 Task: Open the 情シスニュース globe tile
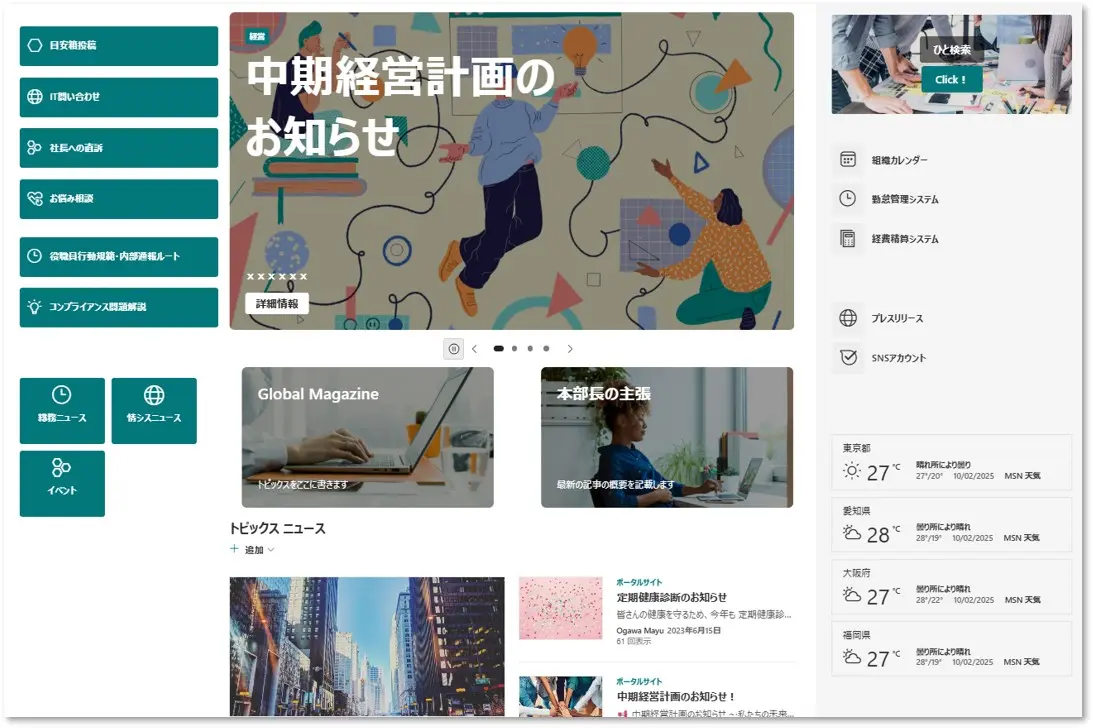pos(154,411)
